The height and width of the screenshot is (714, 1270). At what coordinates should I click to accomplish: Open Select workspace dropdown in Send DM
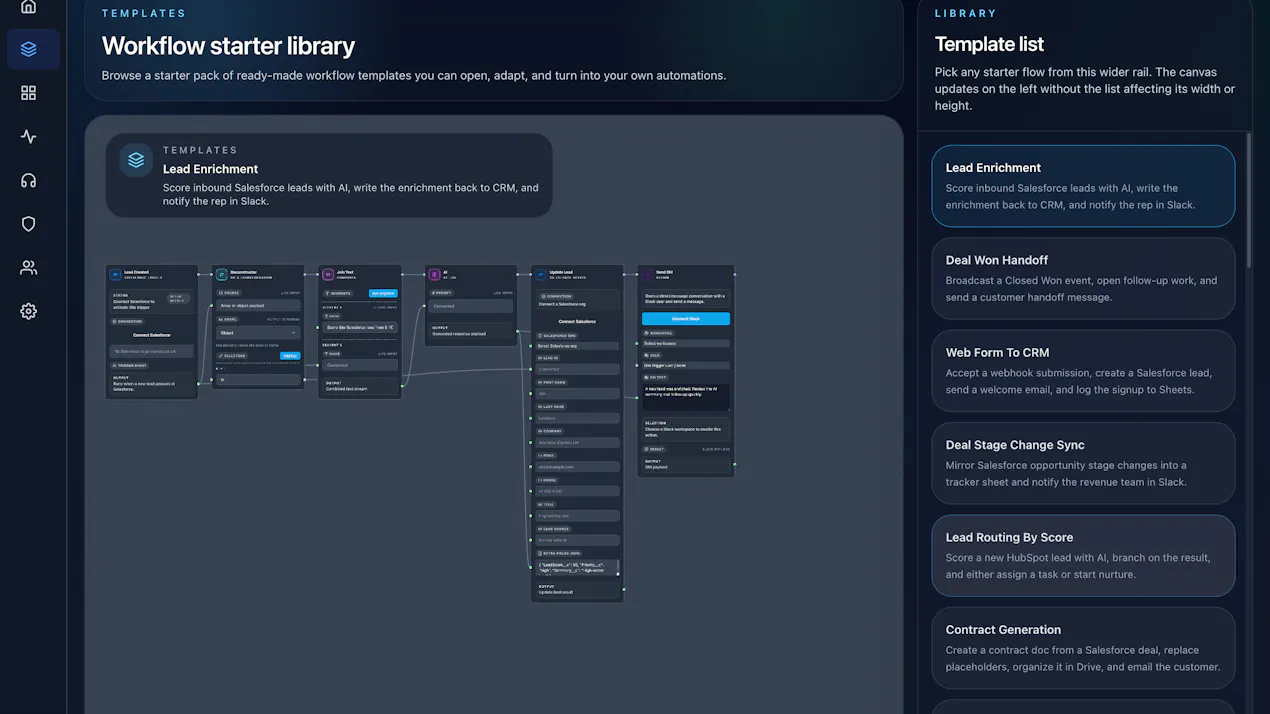(686, 343)
